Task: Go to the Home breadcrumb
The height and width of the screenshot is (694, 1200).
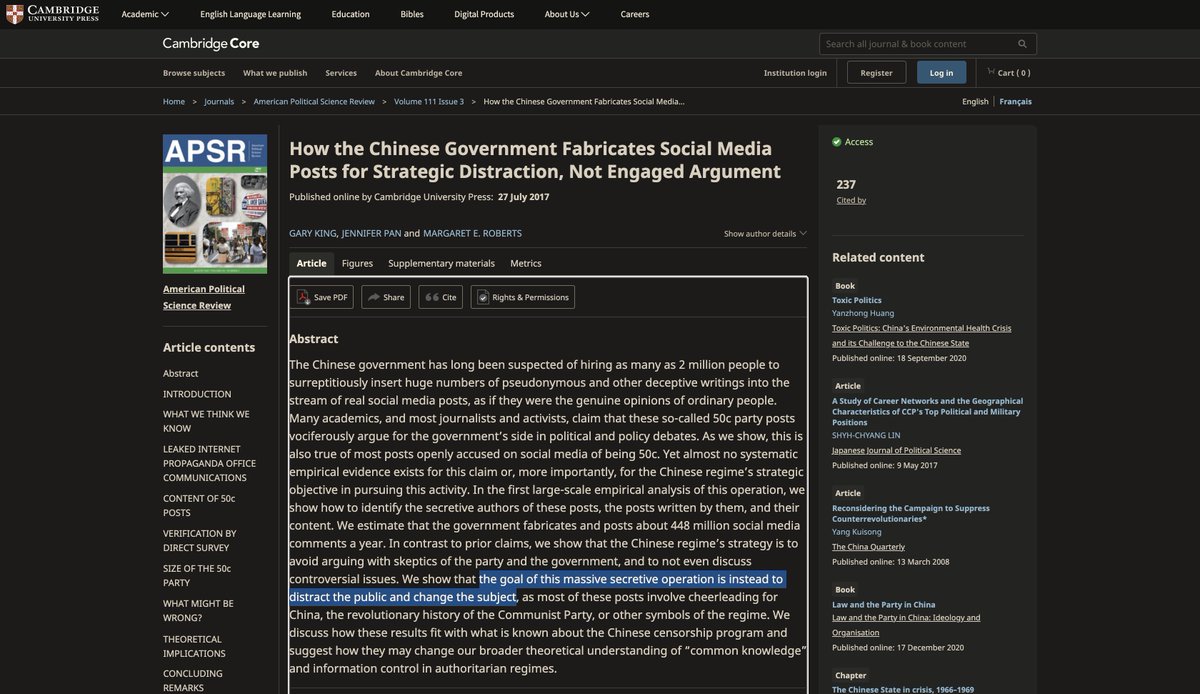Action: coord(174,101)
